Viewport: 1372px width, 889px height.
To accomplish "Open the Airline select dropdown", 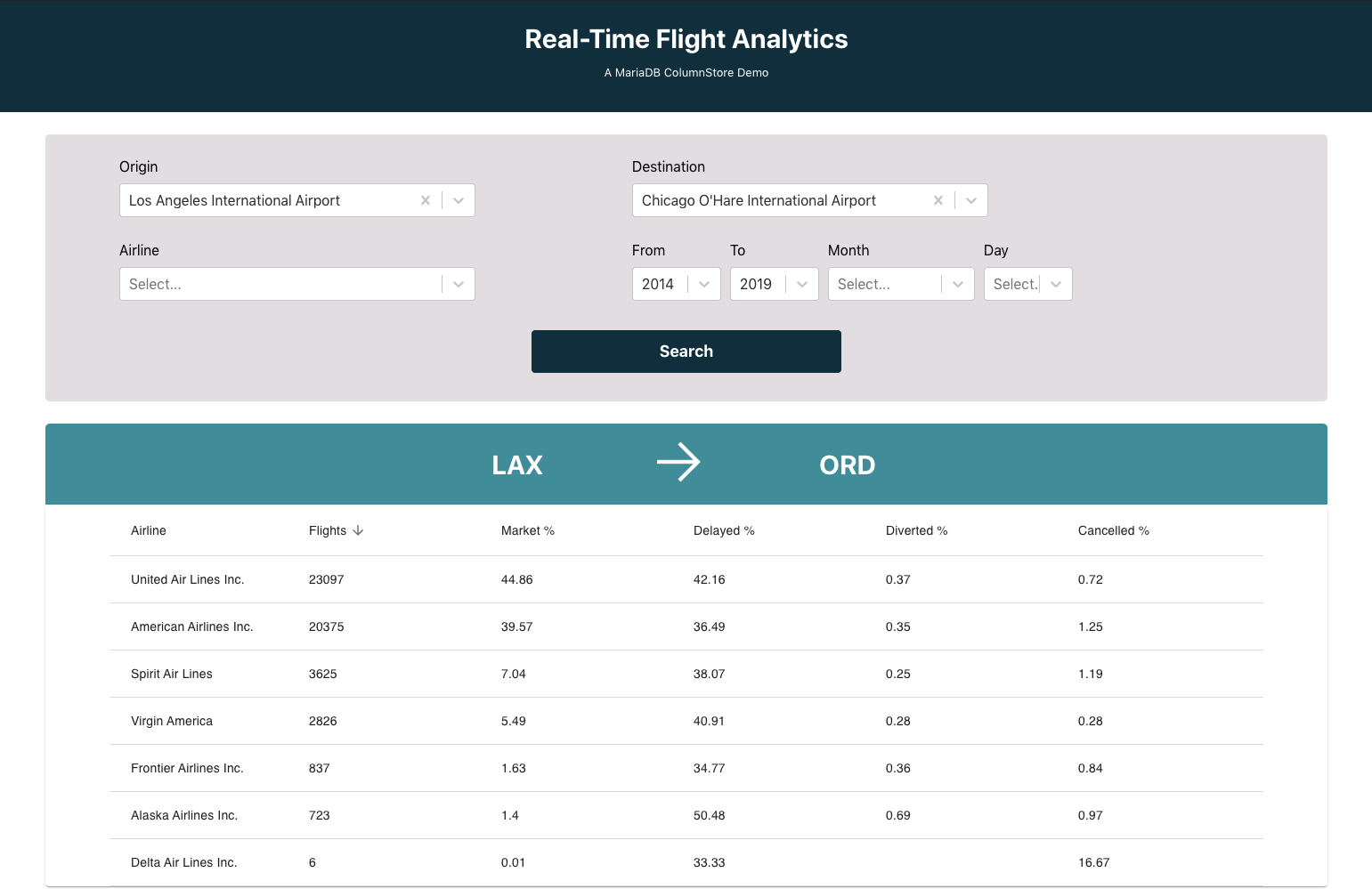I will pos(459,284).
